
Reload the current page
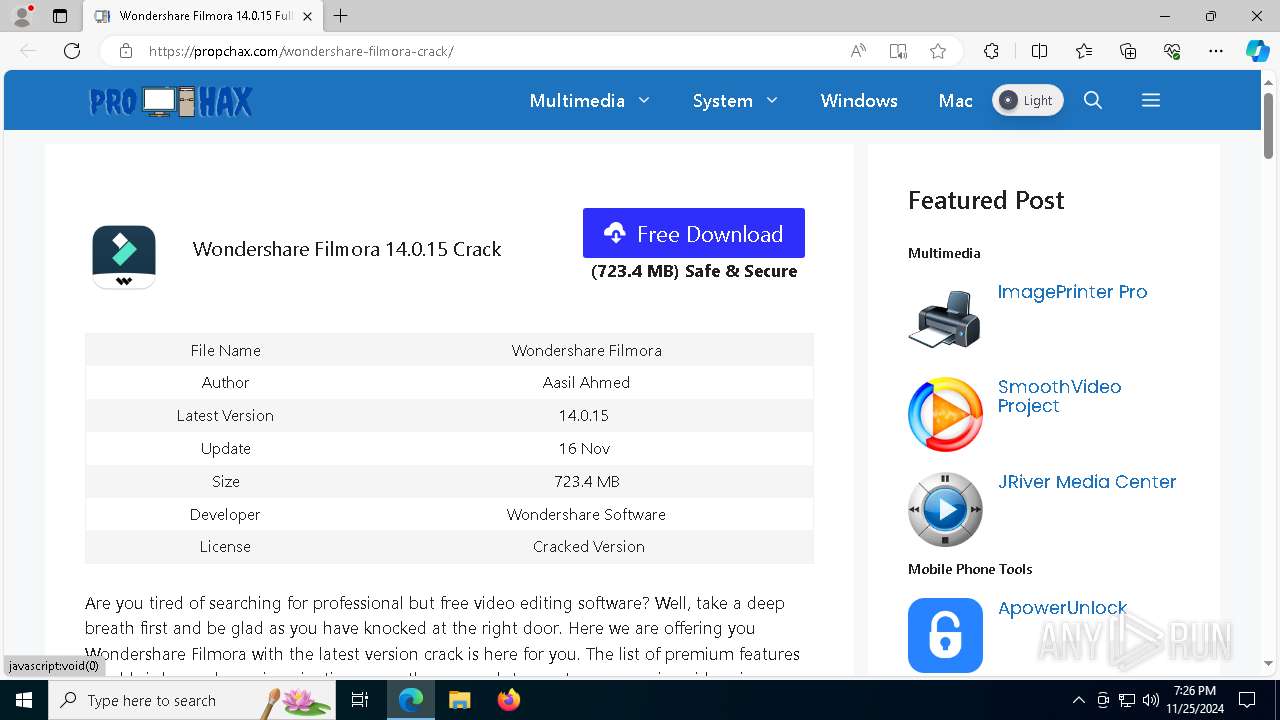(x=72, y=51)
